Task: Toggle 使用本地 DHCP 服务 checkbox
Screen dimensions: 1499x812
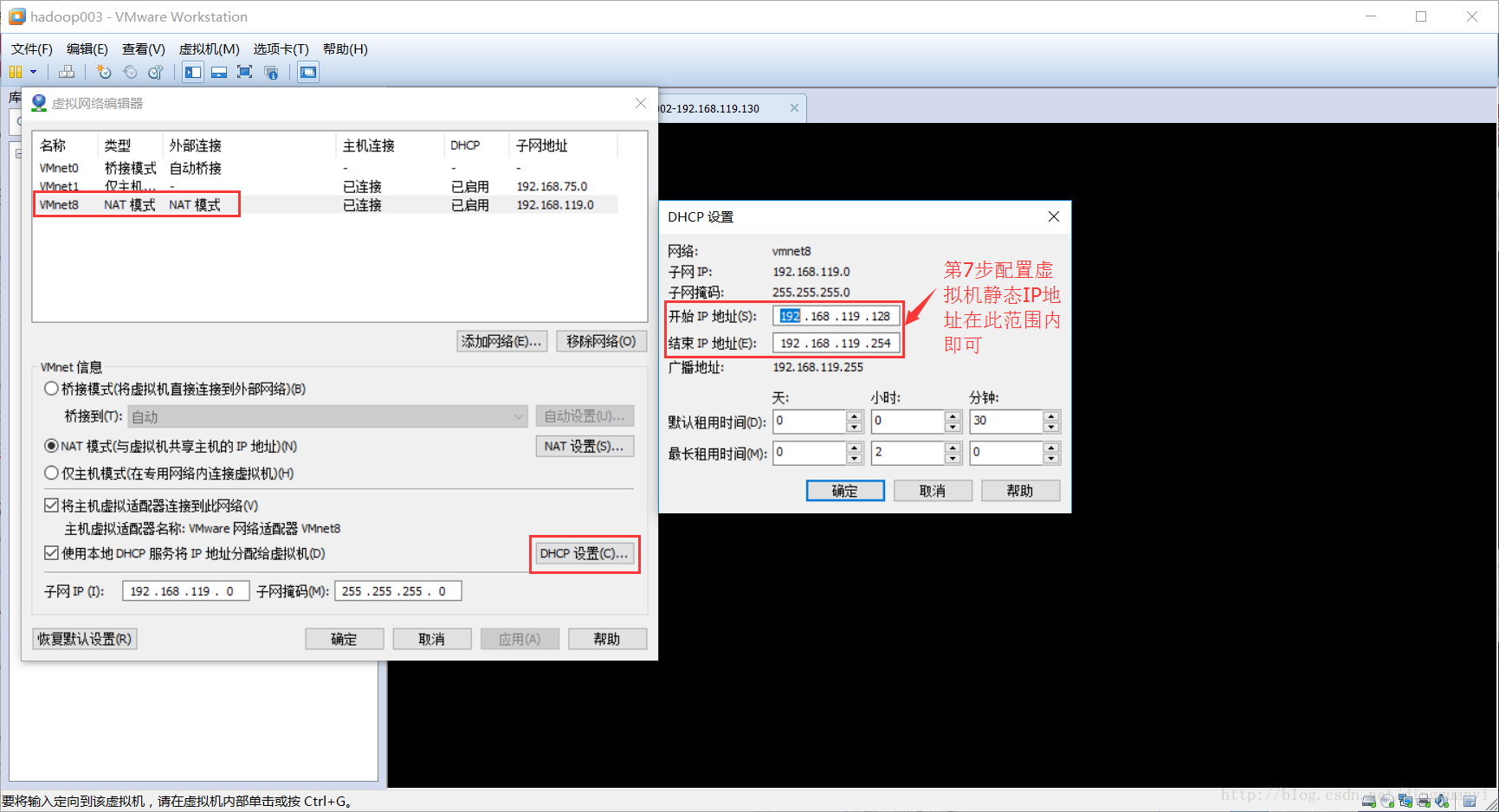Action: [52, 553]
